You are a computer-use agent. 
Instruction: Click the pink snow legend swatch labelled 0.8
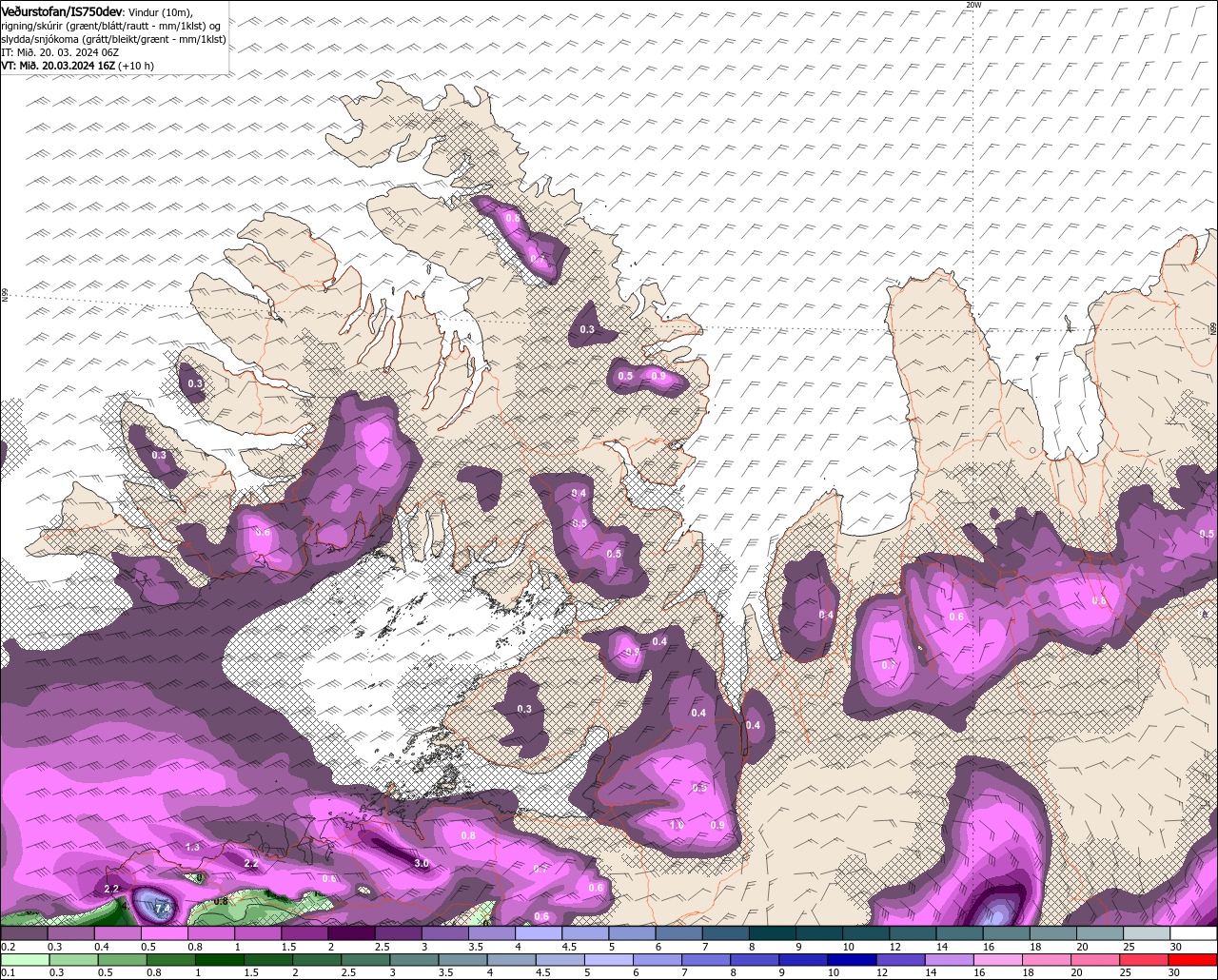211,933
